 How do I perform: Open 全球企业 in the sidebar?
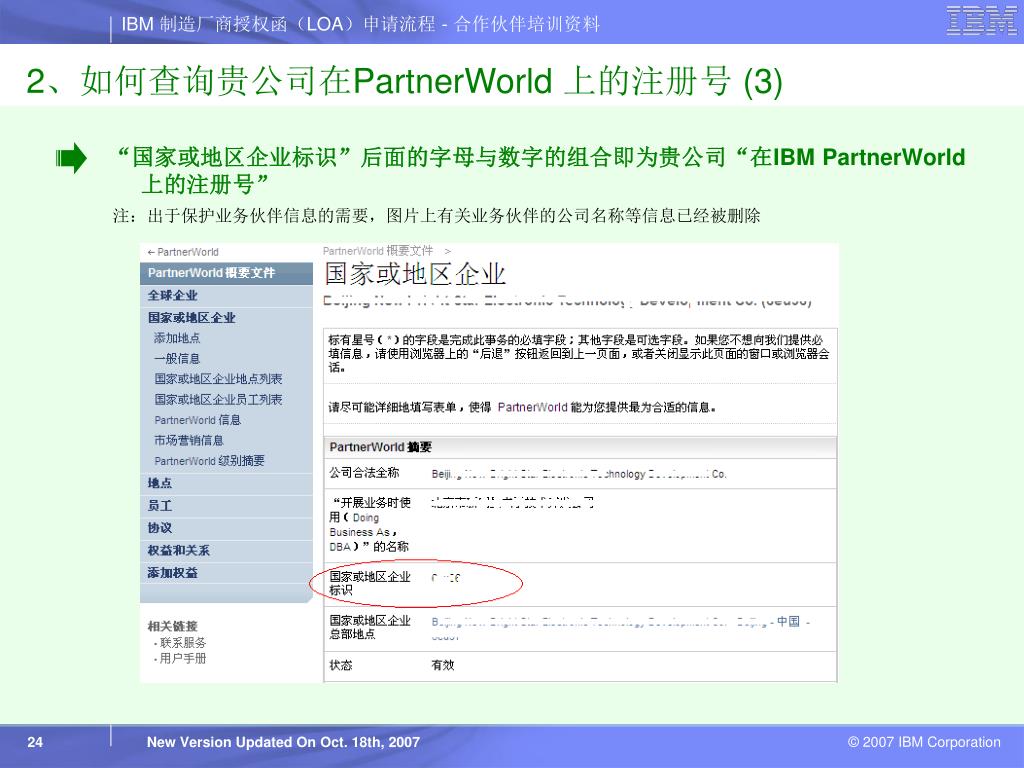tap(173, 295)
